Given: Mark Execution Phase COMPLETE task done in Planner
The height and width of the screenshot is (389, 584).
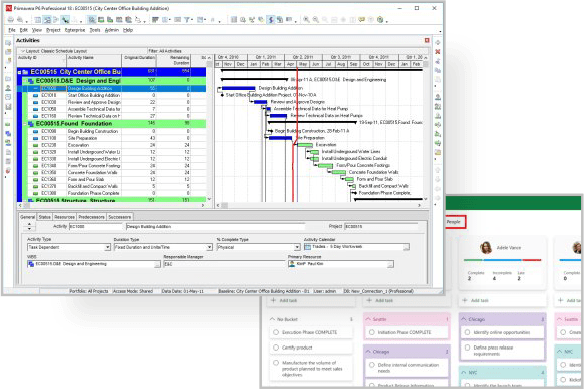Looking at the screenshot, I should point(276,332).
